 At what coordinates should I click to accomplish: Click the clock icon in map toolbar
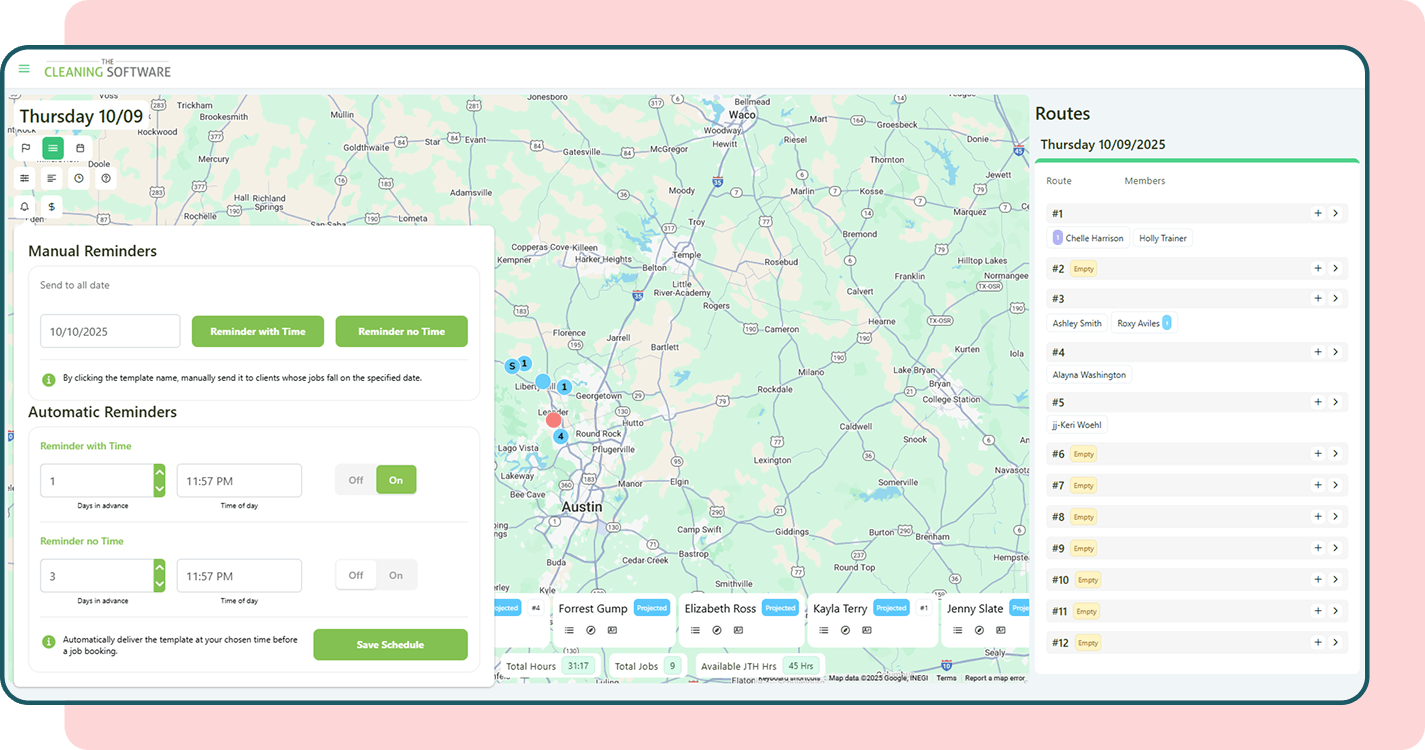click(79, 178)
